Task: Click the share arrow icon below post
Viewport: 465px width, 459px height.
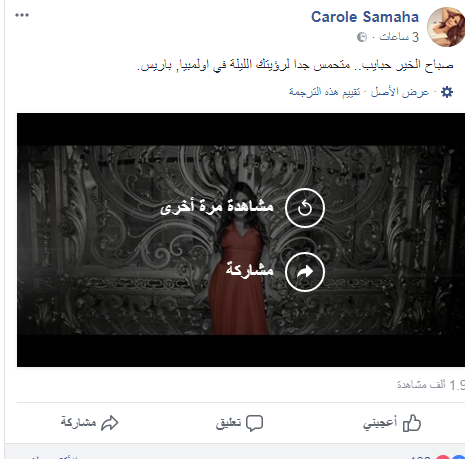Action: coord(110,423)
